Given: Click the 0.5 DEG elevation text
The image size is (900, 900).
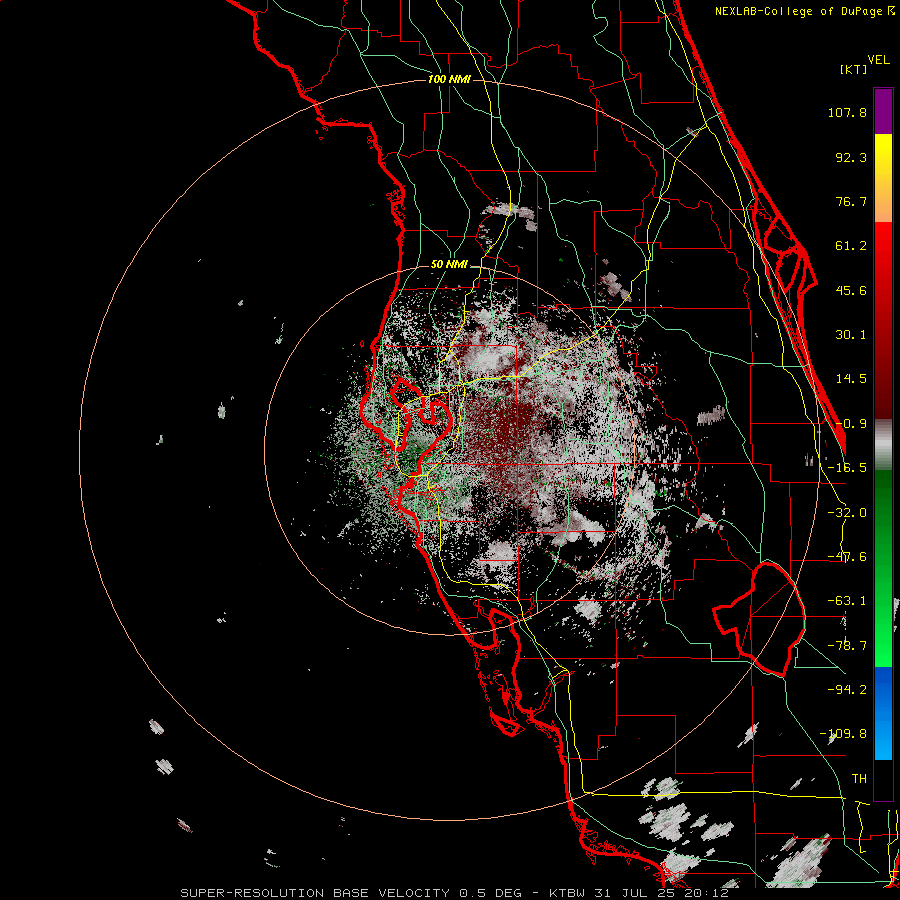Looking at the screenshot, I should [x=490, y=893].
